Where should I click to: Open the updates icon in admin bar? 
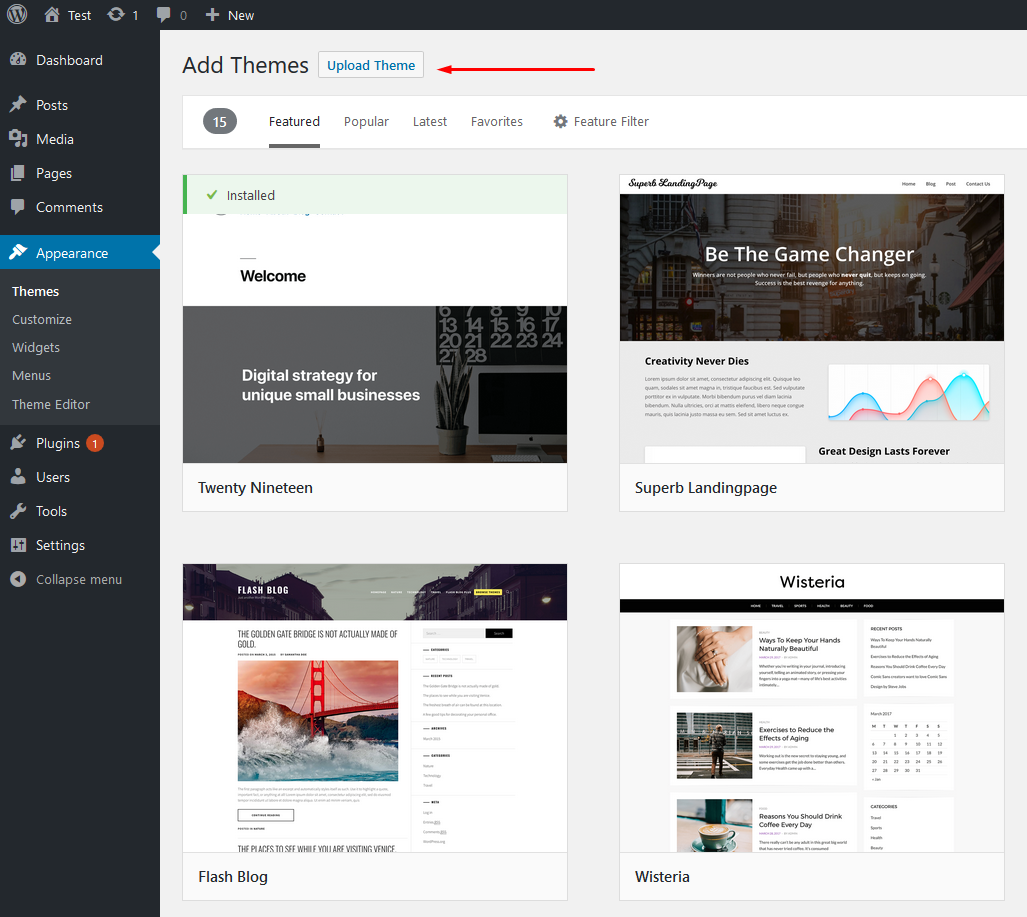[x=116, y=15]
